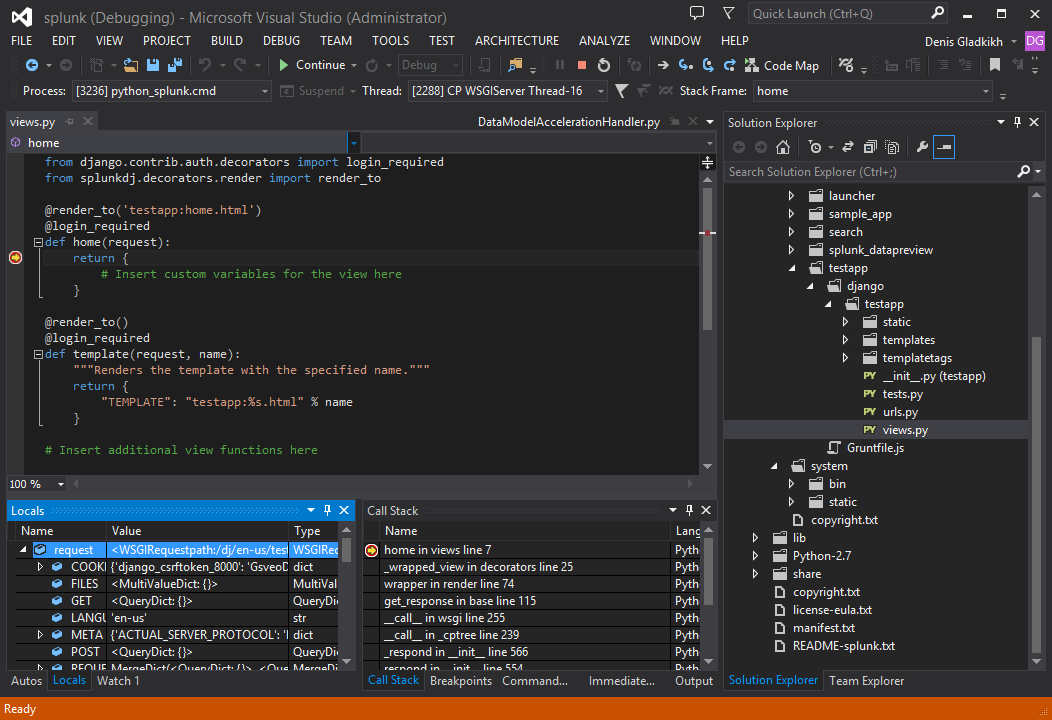The width and height of the screenshot is (1052, 720).
Task: Collapse the def template code block
Action: pos(38,354)
